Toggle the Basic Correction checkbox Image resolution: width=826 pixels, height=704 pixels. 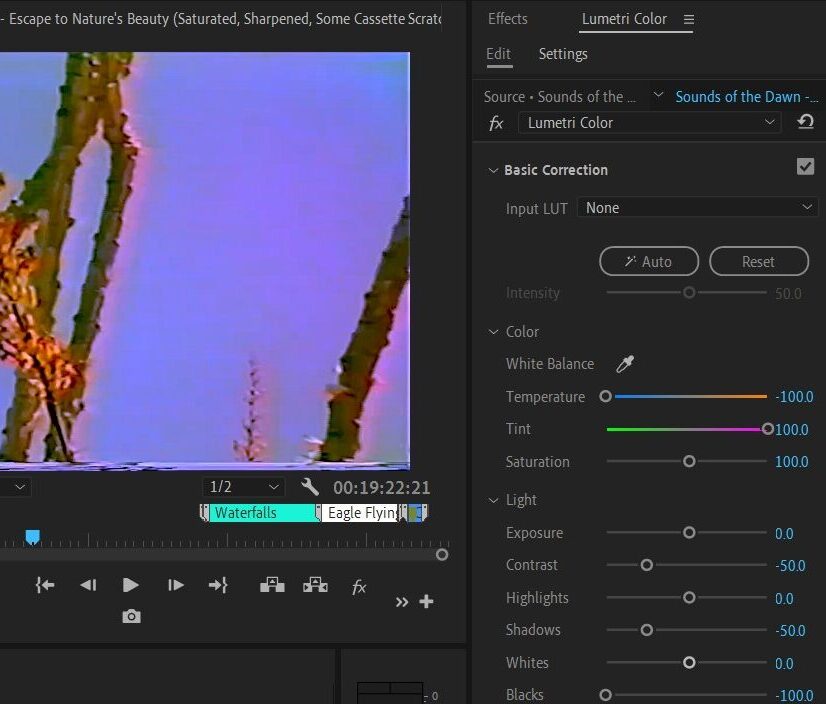(x=805, y=167)
